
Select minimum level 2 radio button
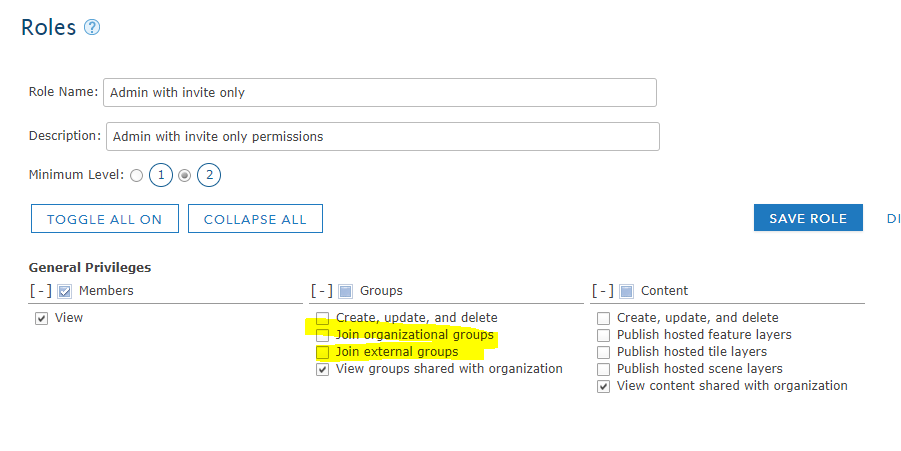(184, 176)
